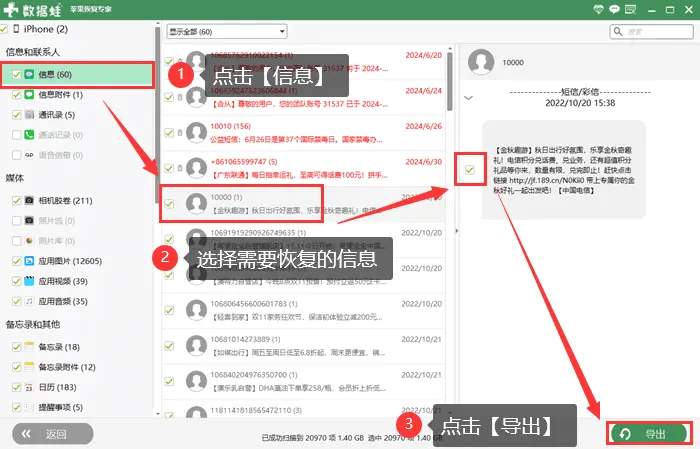The image size is (700, 449).
Task: Uncheck the 相机胶卷 (211) checkbox
Action: [17, 200]
